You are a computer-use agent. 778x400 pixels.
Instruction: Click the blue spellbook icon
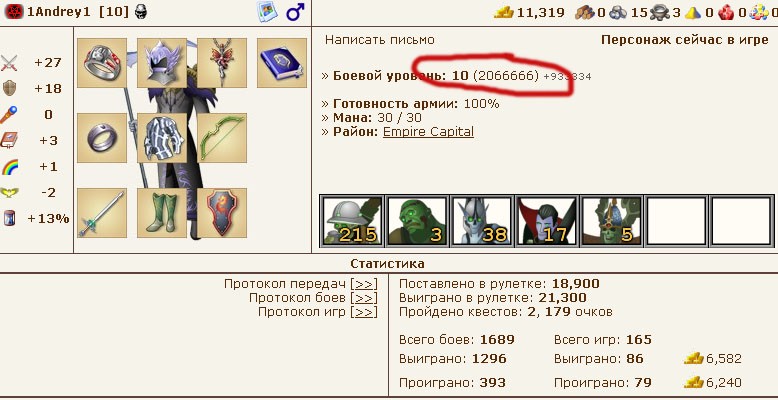point(282,63)
